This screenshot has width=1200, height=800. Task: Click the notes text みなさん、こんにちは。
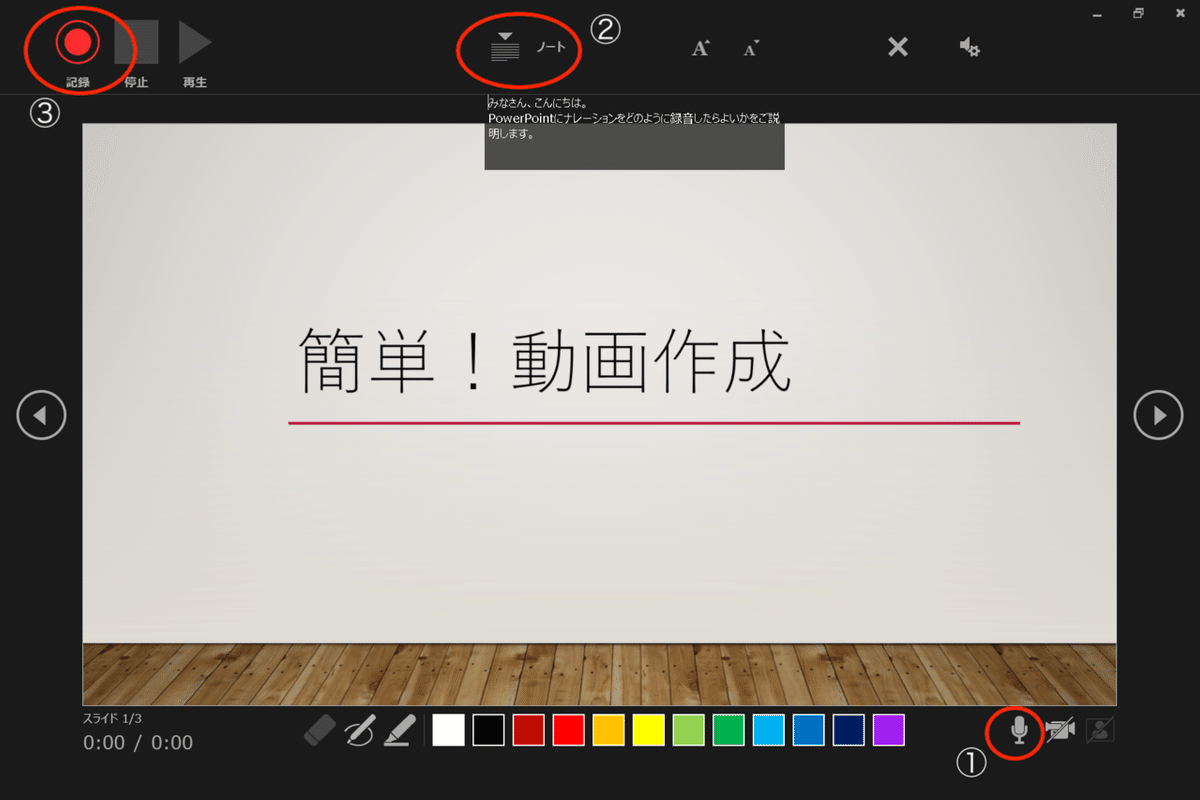(537, 102)
